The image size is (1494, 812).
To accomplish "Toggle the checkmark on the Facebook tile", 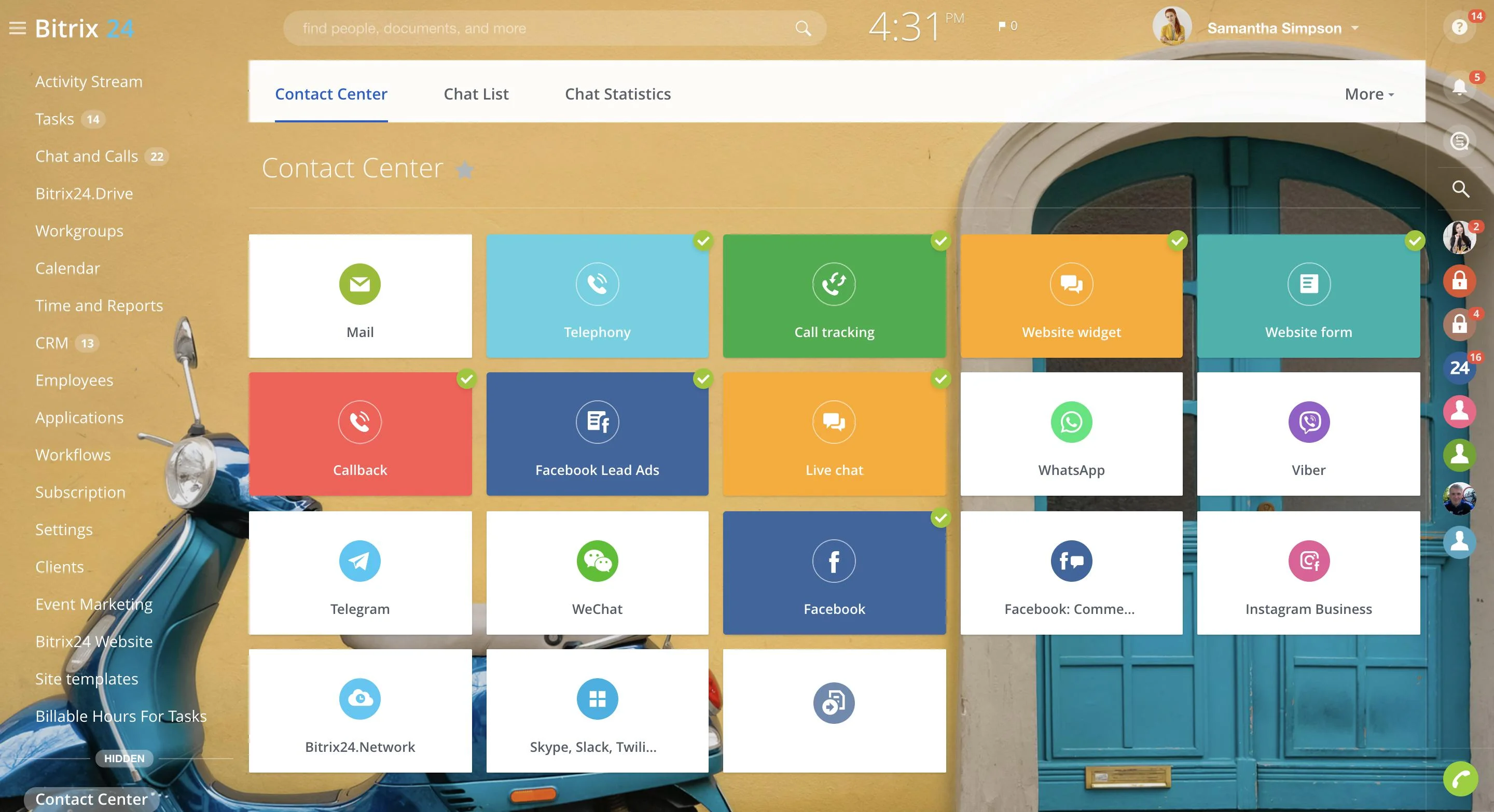I will point(940,519).
